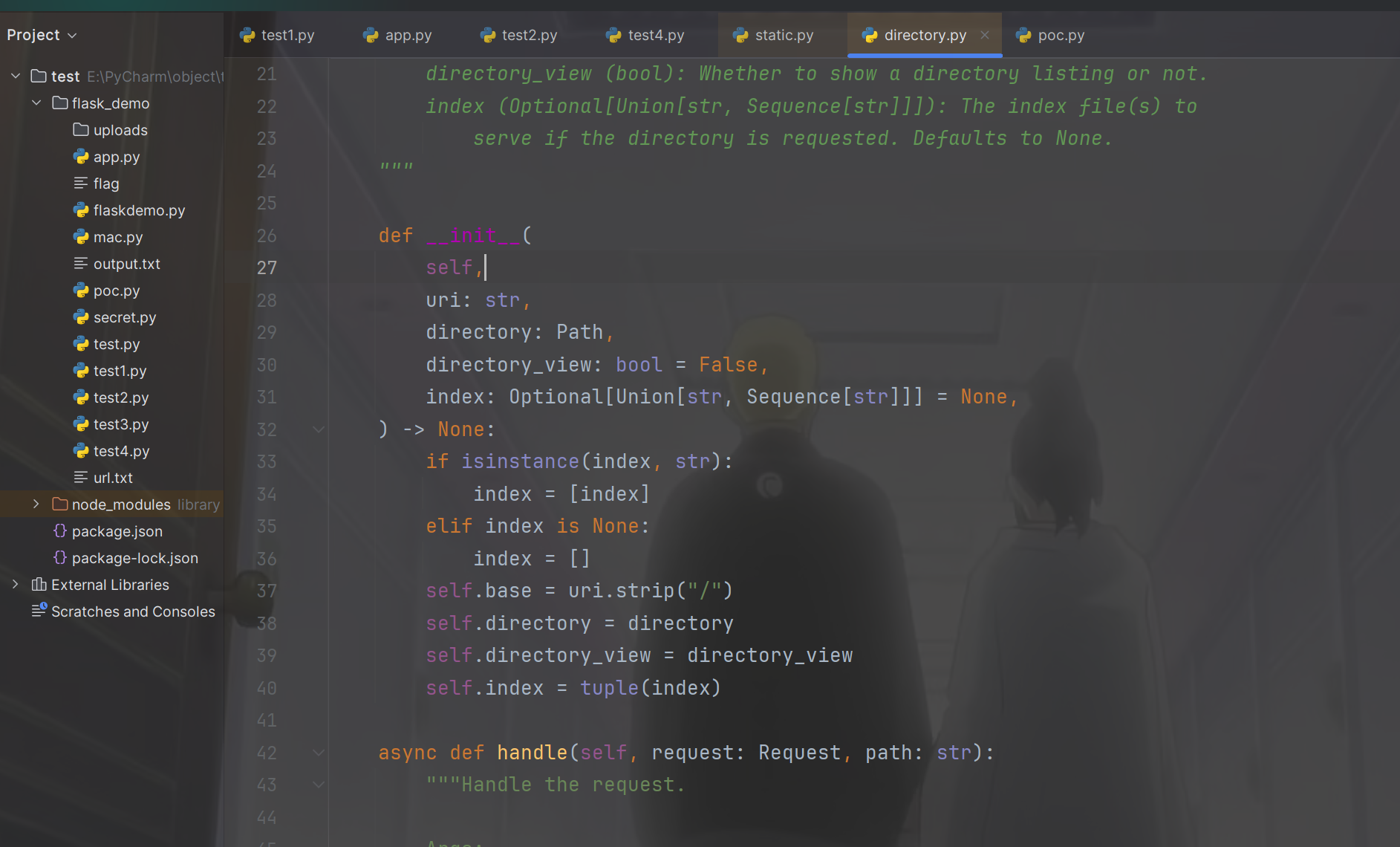
Task: Click the text file icon beside flag
Action: pos(81,184)
